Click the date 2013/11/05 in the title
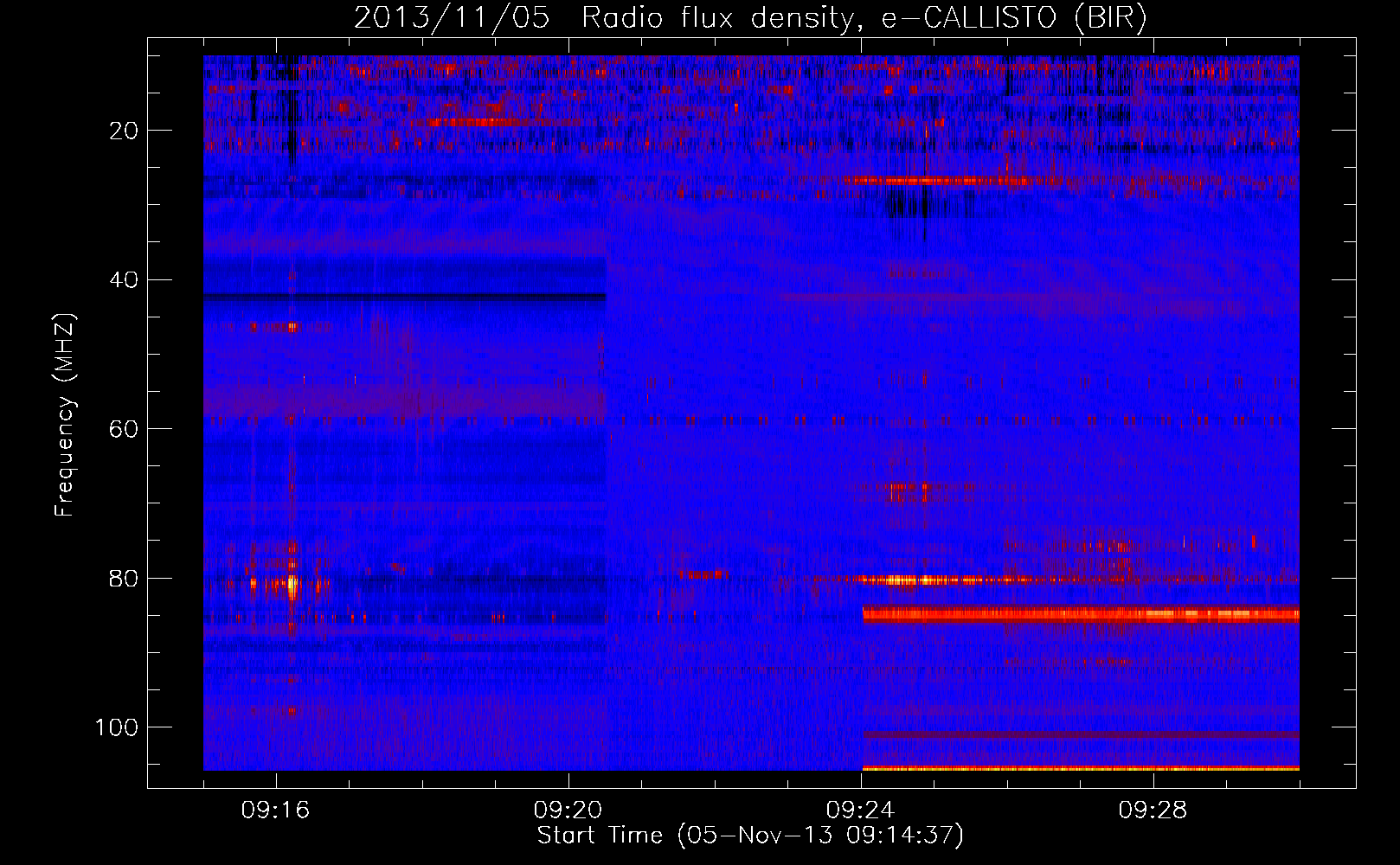The height and width of the screenshot is (865, 1400). [x=451, y=18]
